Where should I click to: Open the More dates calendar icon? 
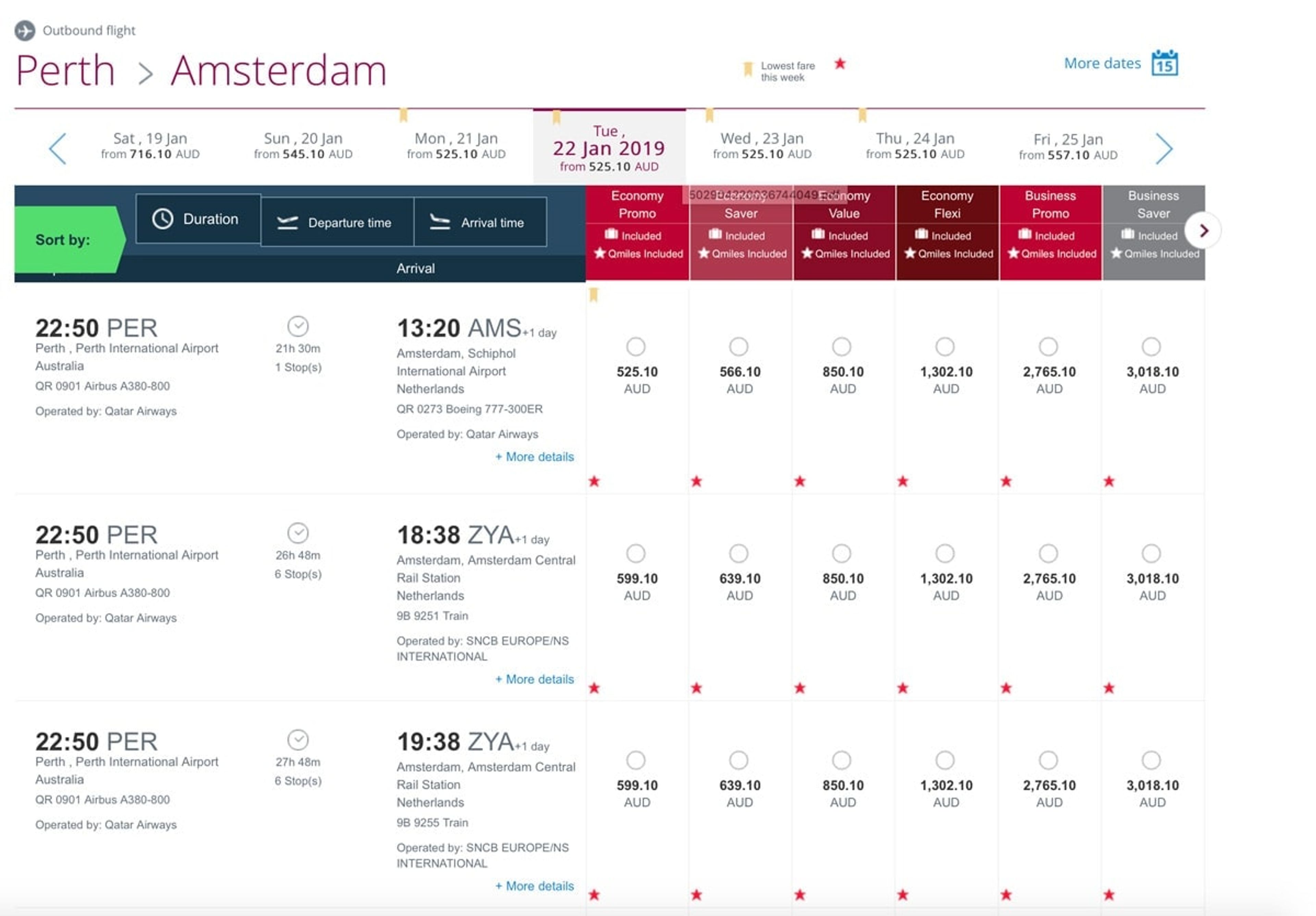[x=1164, y=63]
